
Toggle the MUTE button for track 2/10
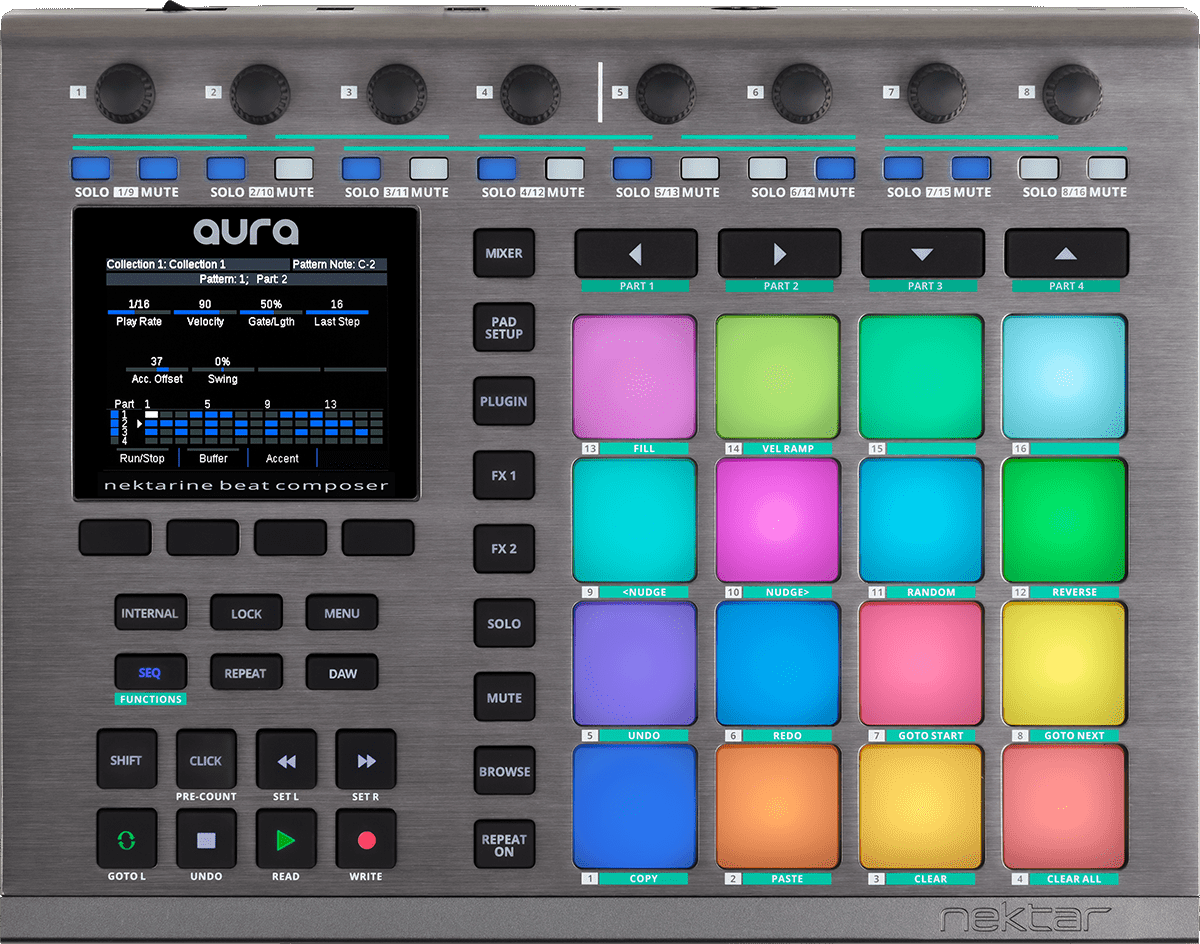click(294, 168)
